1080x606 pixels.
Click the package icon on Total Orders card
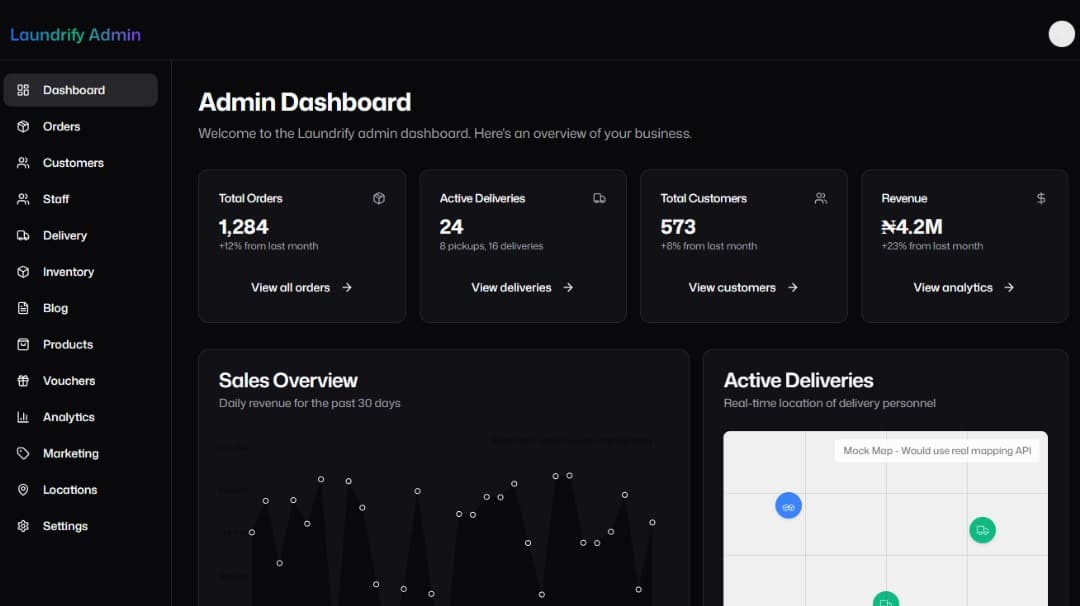379,198
